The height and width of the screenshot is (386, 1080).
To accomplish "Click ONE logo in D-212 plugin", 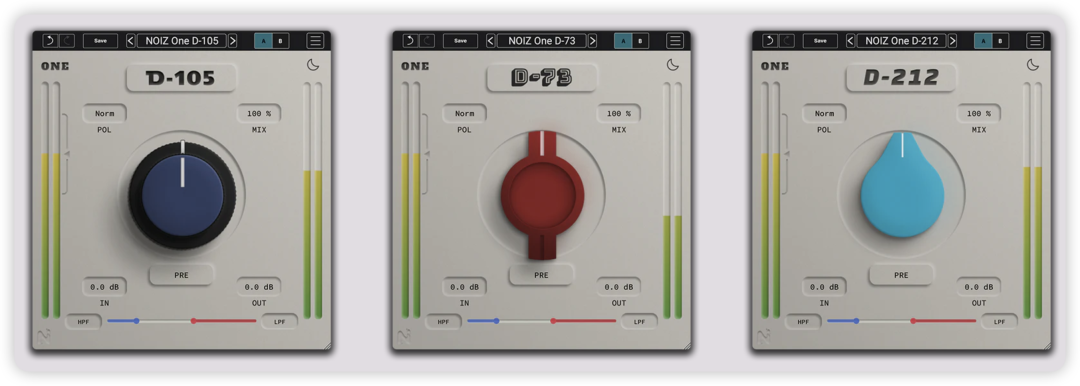I will coord(775,66).
